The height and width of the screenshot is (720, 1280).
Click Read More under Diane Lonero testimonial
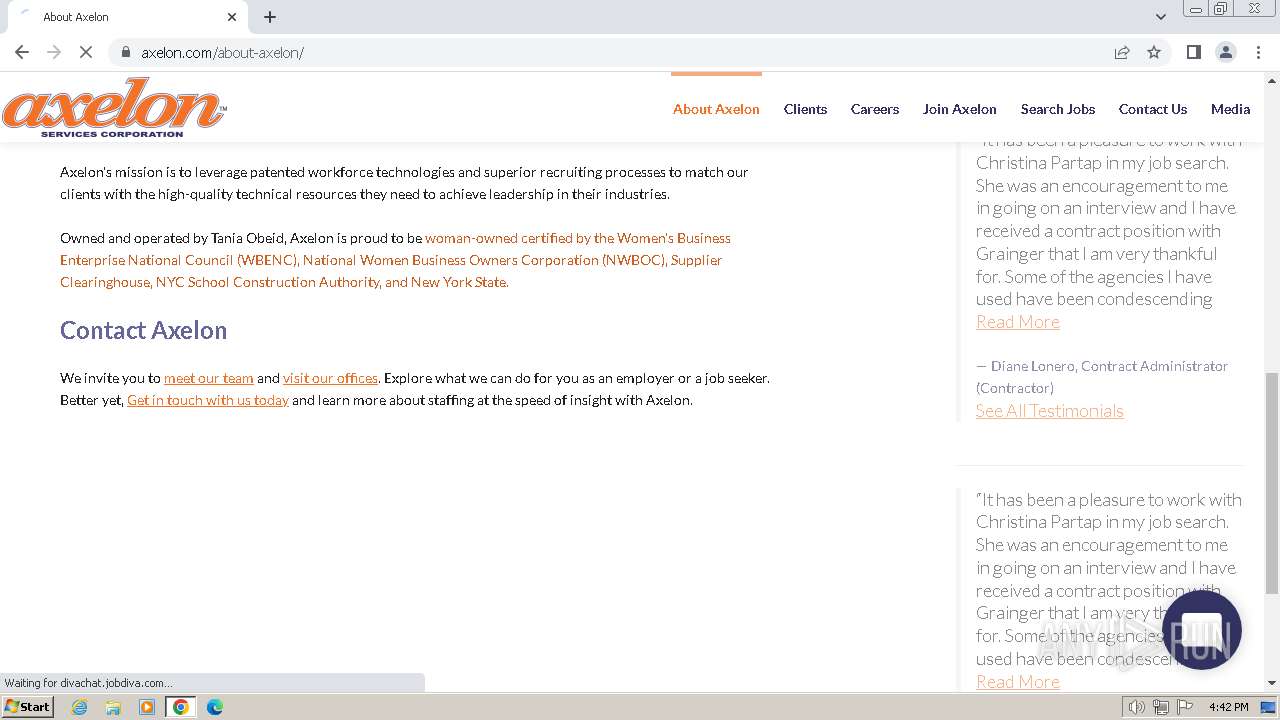coord(1018,321)
